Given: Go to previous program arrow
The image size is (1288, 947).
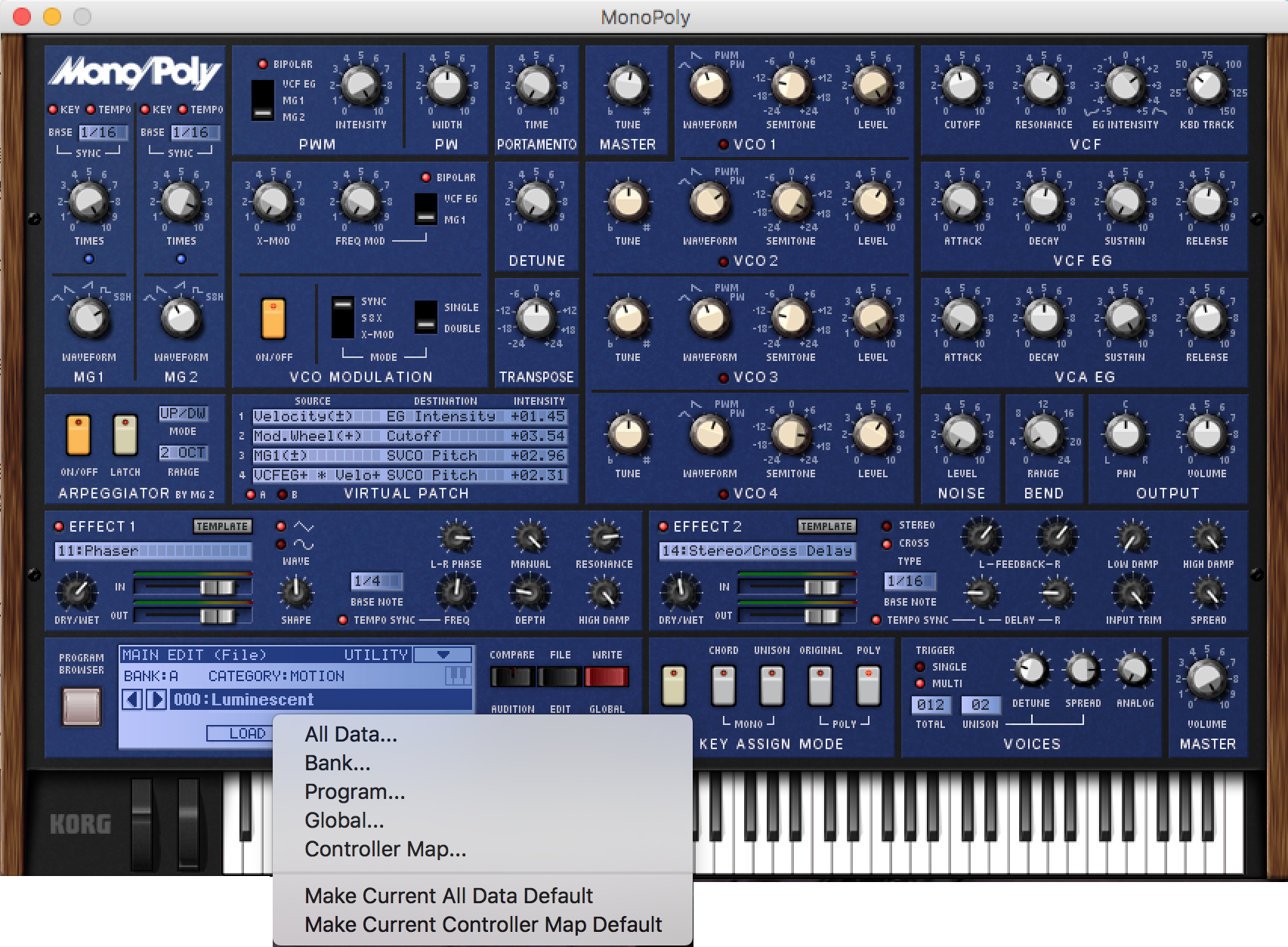Looking at the screenshot, I should [133, 699].
